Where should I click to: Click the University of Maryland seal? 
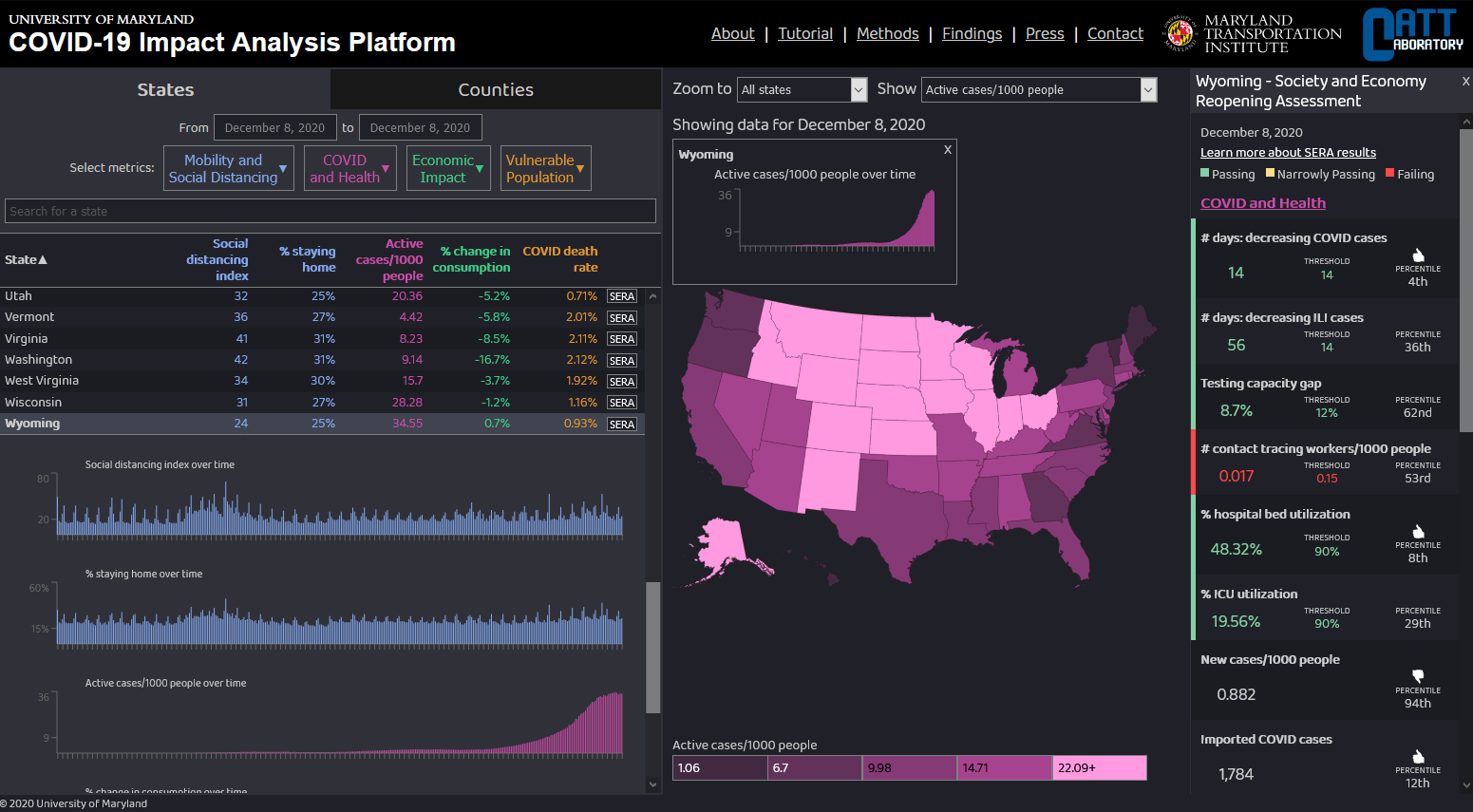1178,32
